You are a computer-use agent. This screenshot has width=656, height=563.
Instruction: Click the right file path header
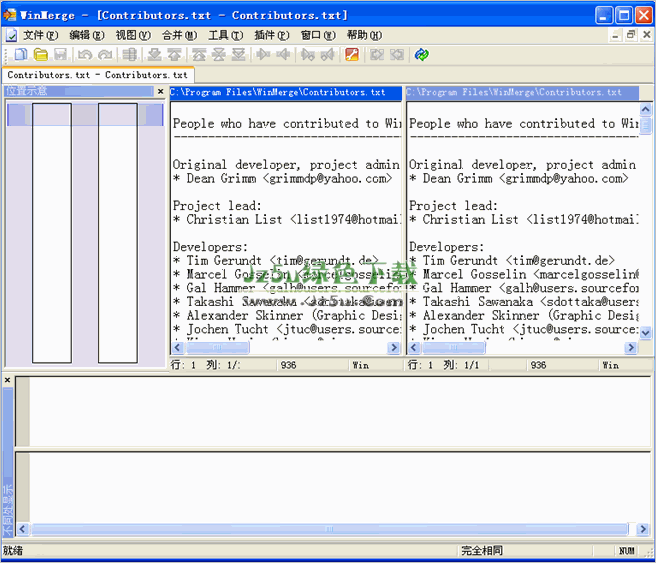522,92
